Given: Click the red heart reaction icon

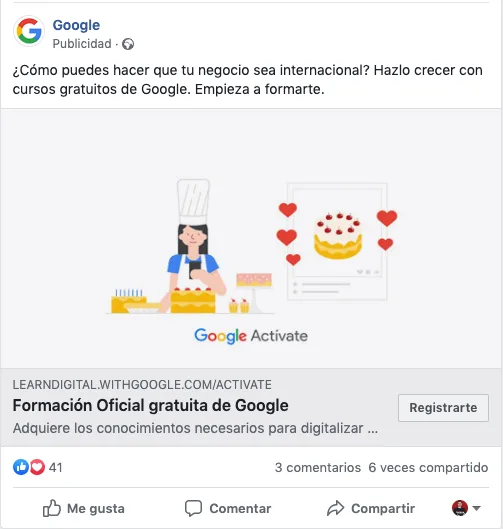Looking at the screenshot, I should pos(37,467).
